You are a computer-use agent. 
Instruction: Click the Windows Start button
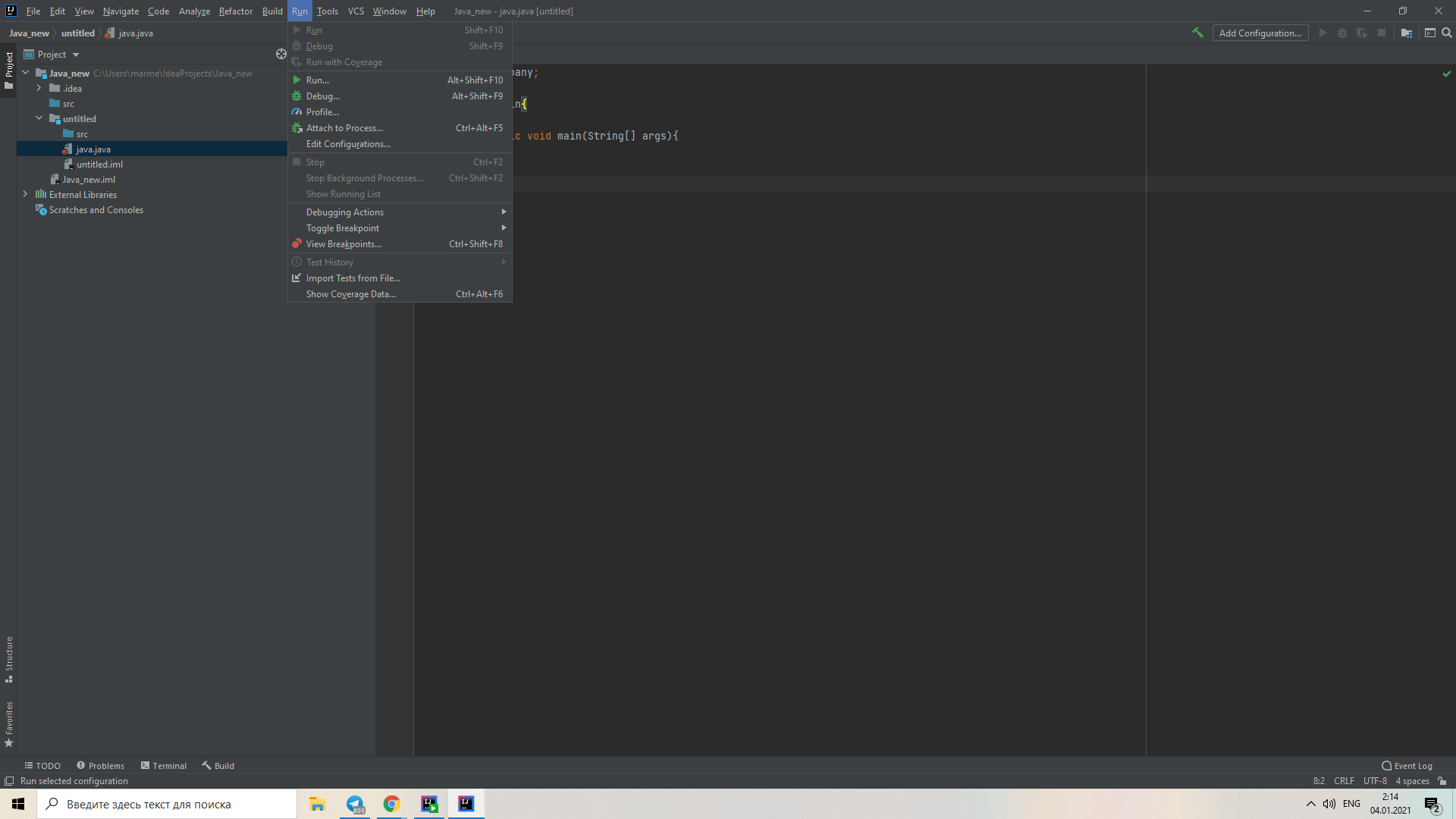click(18, 804)
